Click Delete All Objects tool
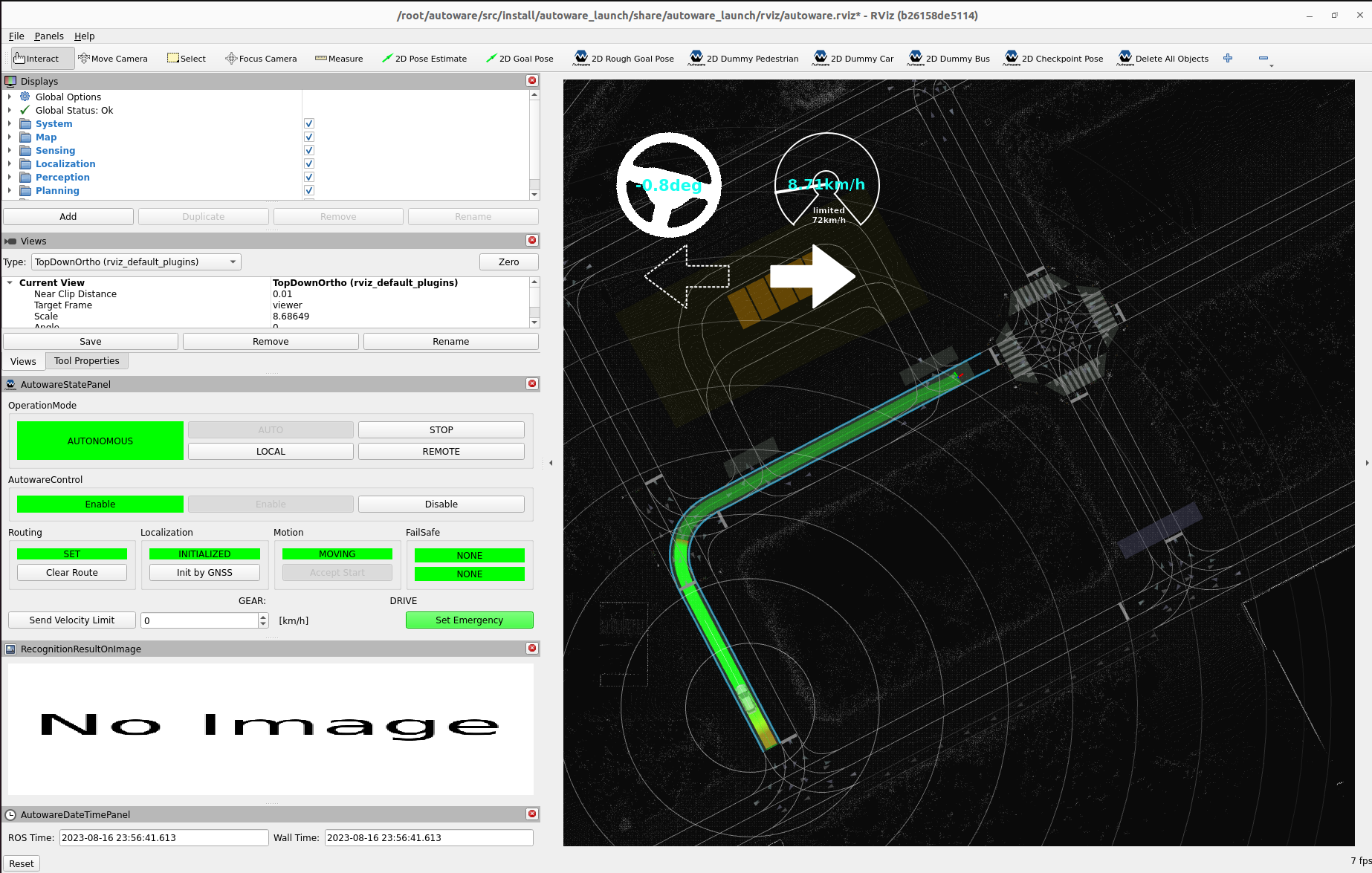The height and width of the screenshot is (873, 1372). point(1162,59)
